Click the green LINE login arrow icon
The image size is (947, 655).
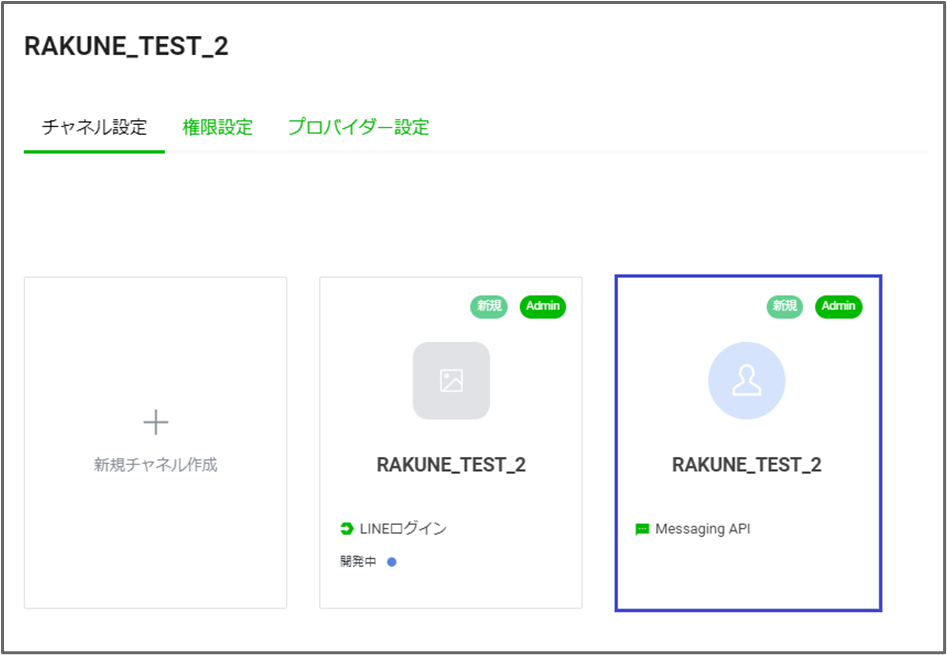point(347,529)
